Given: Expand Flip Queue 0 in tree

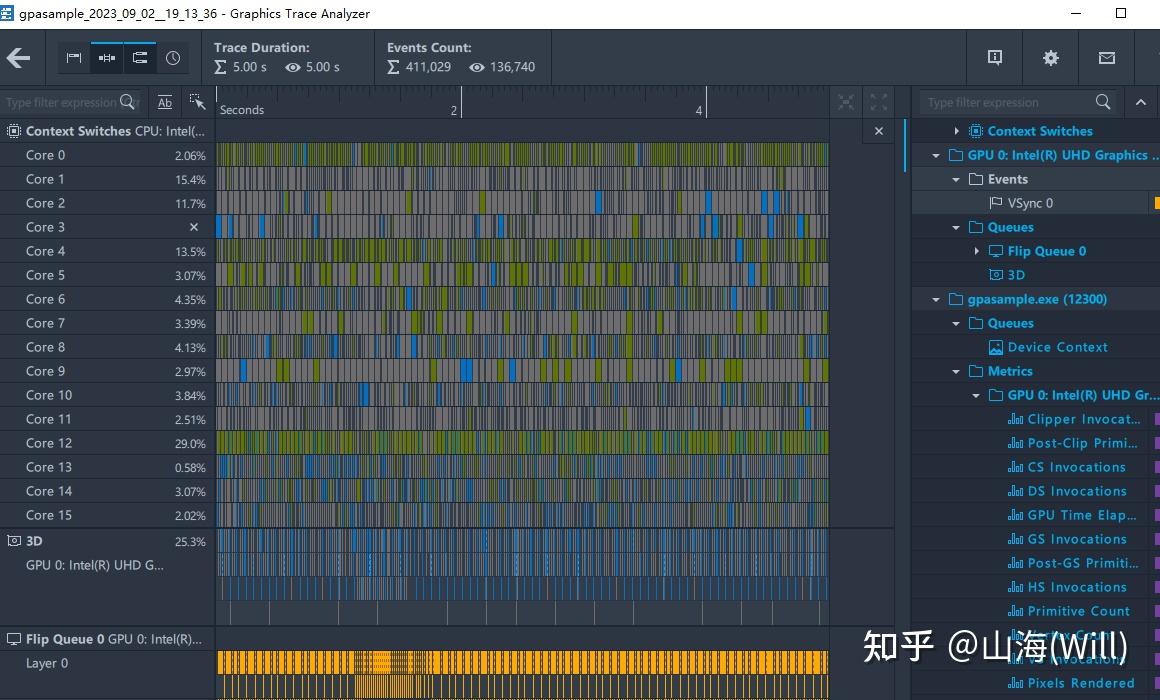Looking at the screenshot, I should [x=976, y=251].
